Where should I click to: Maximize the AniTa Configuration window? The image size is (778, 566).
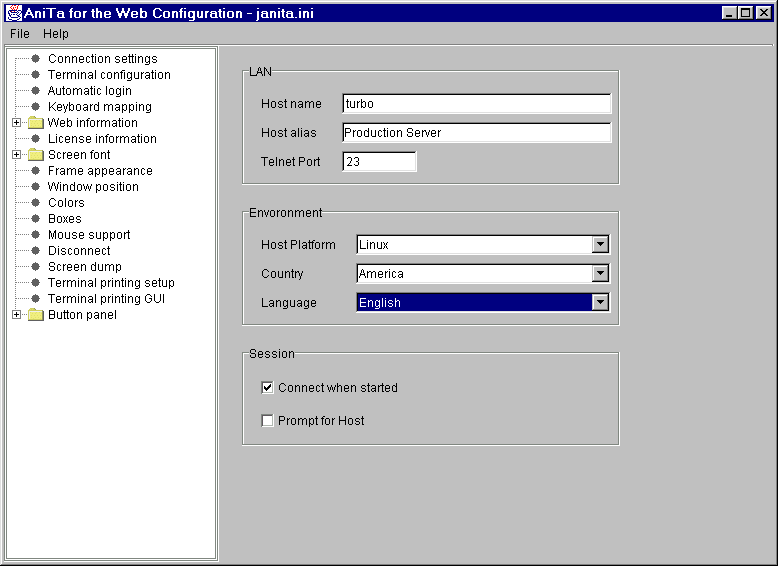(x=746, y=13)
